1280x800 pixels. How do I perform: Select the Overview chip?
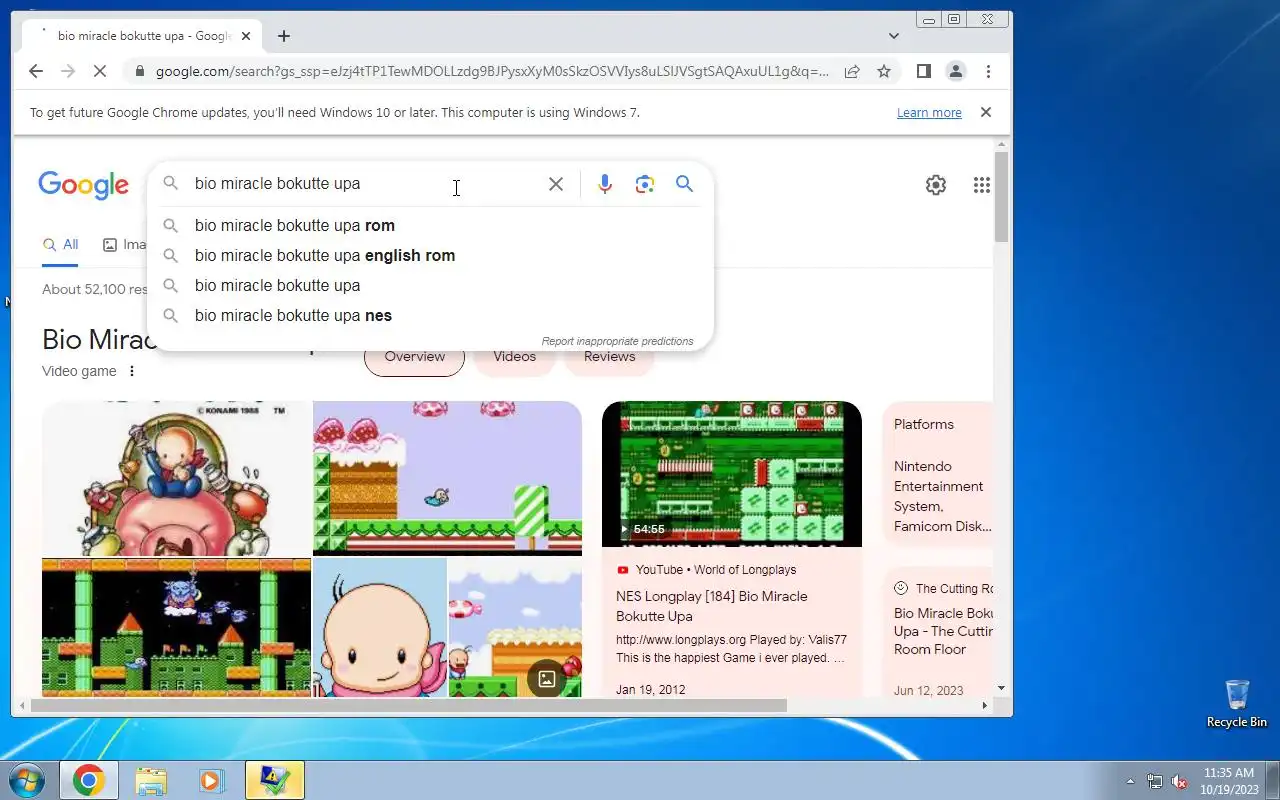pyautogui.click(x=414, y=357)
